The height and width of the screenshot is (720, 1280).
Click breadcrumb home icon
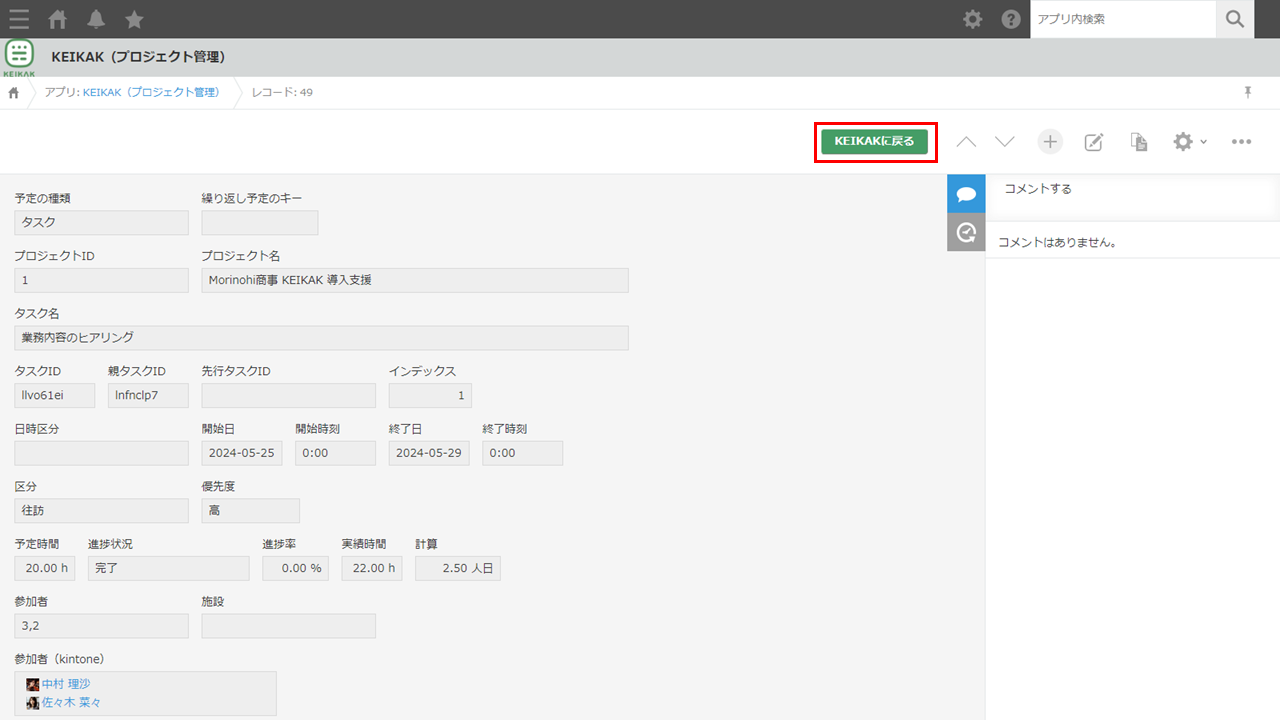coord(14,92)
